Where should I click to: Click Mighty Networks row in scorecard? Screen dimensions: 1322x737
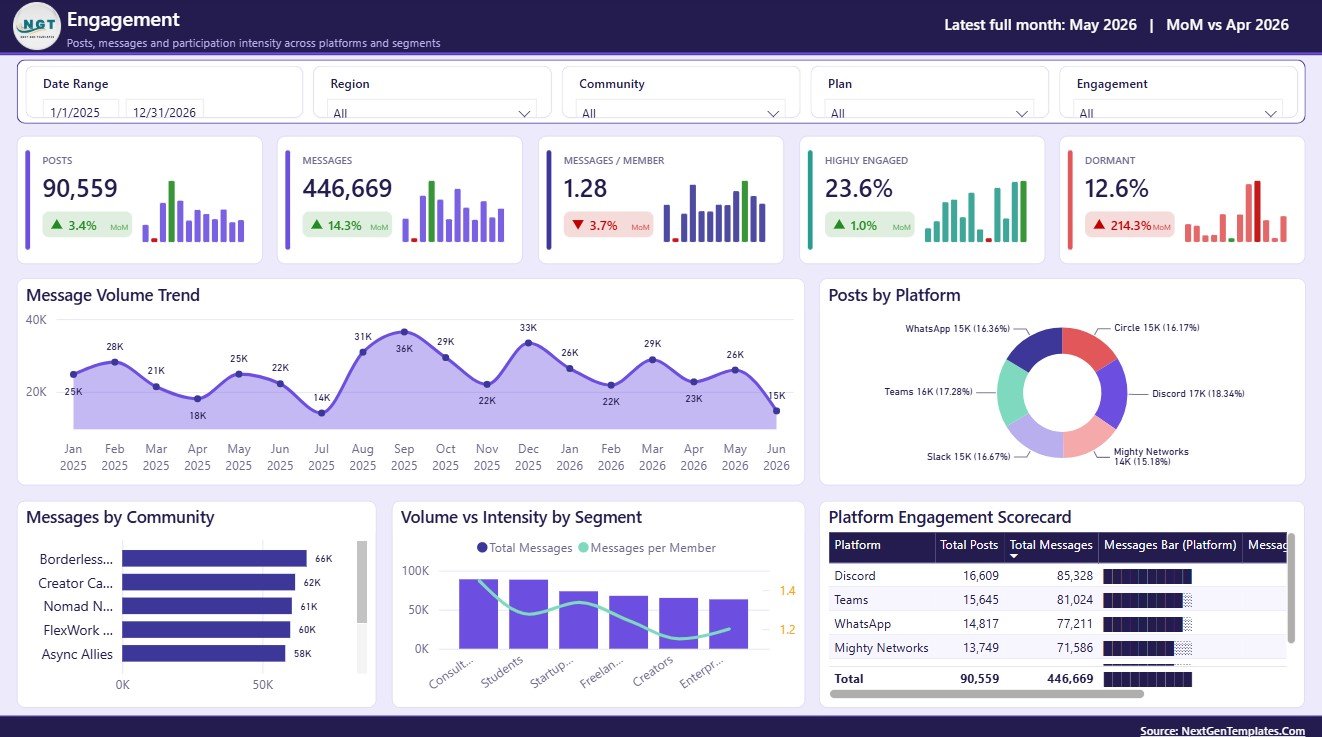(x=1058, y=648)
